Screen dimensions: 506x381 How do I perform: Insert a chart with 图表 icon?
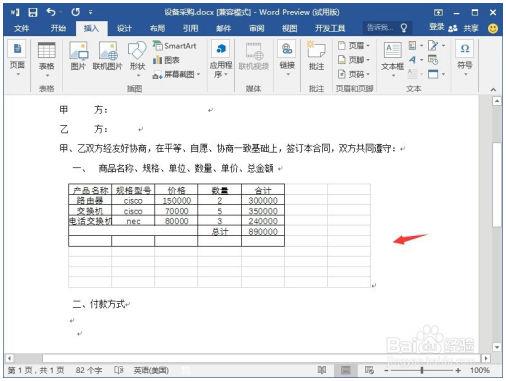tap(166, 60)
